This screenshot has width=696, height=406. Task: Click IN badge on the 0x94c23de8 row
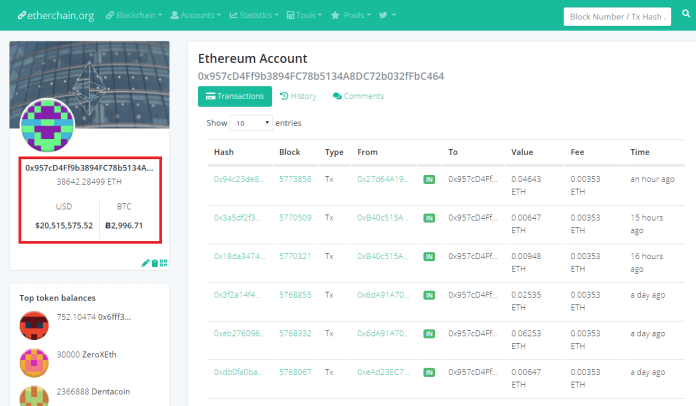click(x=429, y=180)
